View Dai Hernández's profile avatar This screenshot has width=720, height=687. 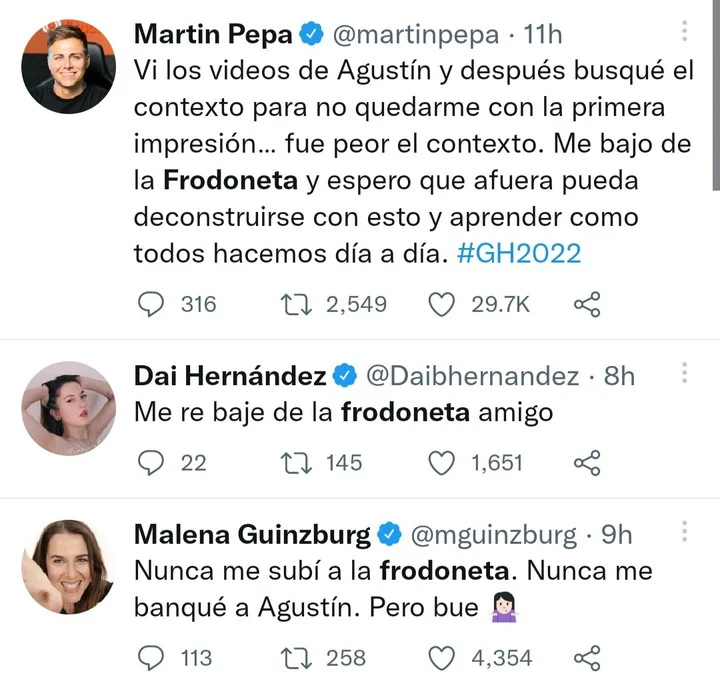(69, 409)
